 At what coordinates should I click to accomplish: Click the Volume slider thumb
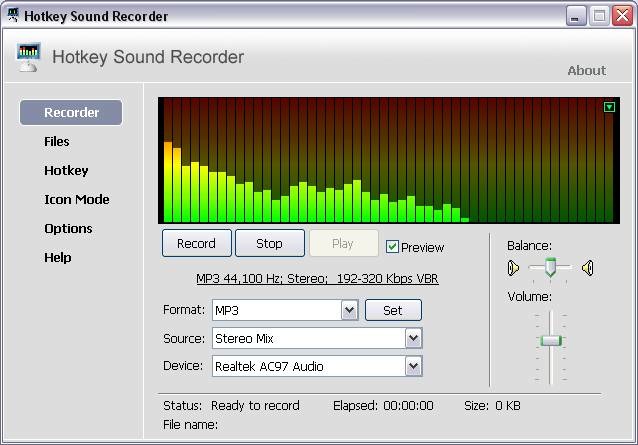point(551,340)
